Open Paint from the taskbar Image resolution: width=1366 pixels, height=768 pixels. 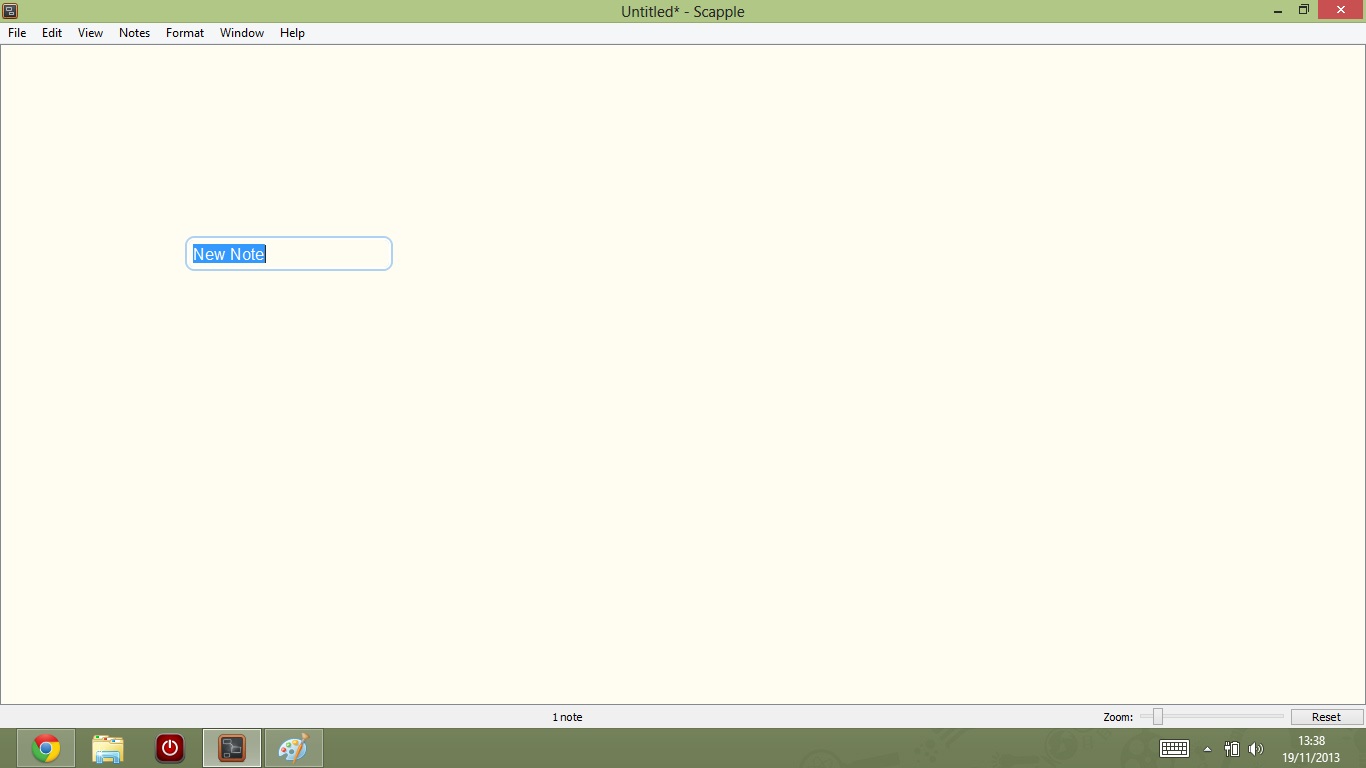[x=294, y=748]
